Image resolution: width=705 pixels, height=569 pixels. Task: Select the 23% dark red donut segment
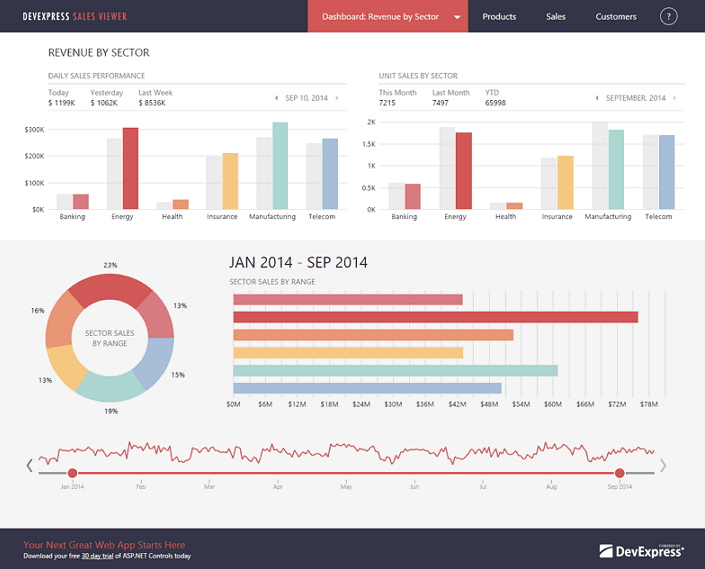coord(109,288)
